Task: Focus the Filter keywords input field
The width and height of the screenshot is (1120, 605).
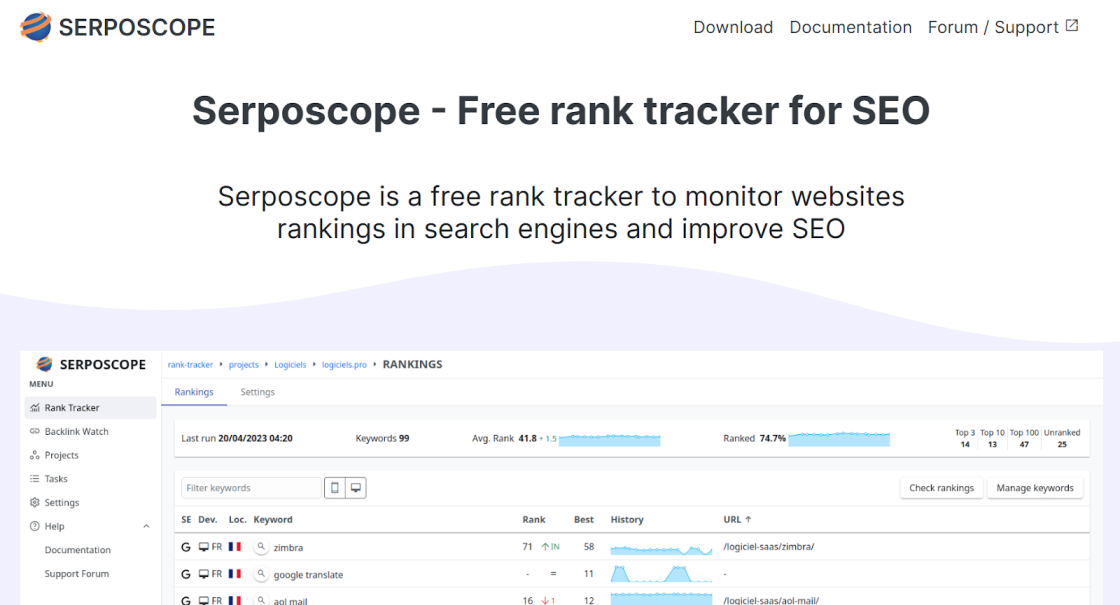Action: pos(251,488)
